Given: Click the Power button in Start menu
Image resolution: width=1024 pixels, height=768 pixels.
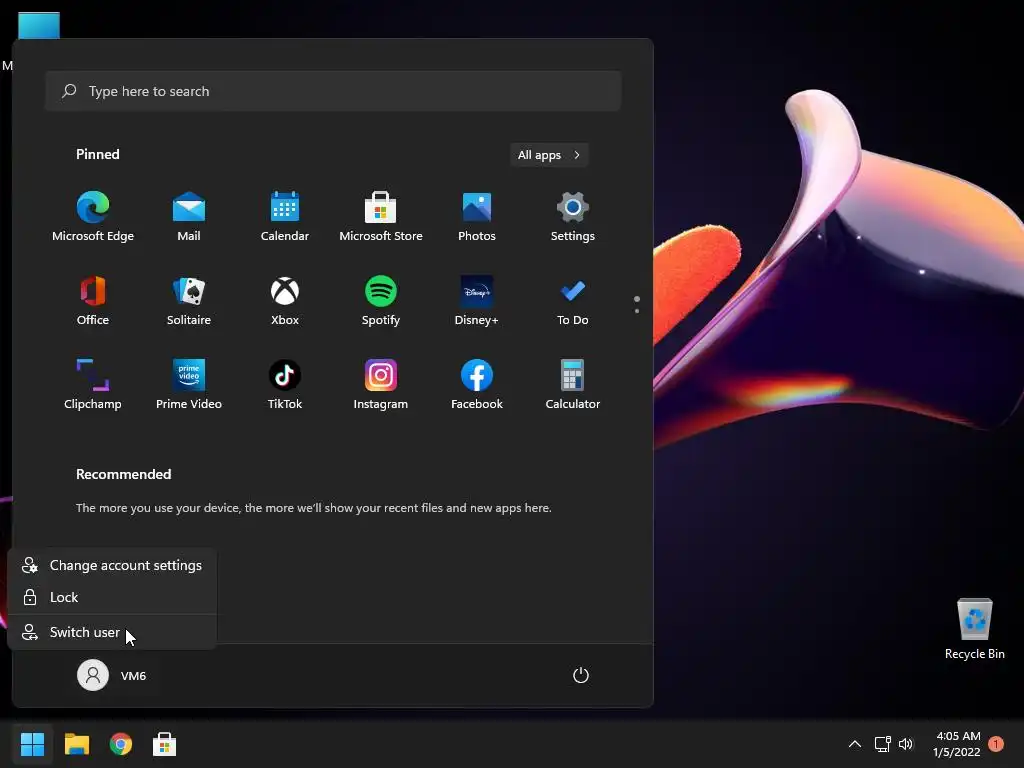Looking at the screenshot, I should 581,675.
